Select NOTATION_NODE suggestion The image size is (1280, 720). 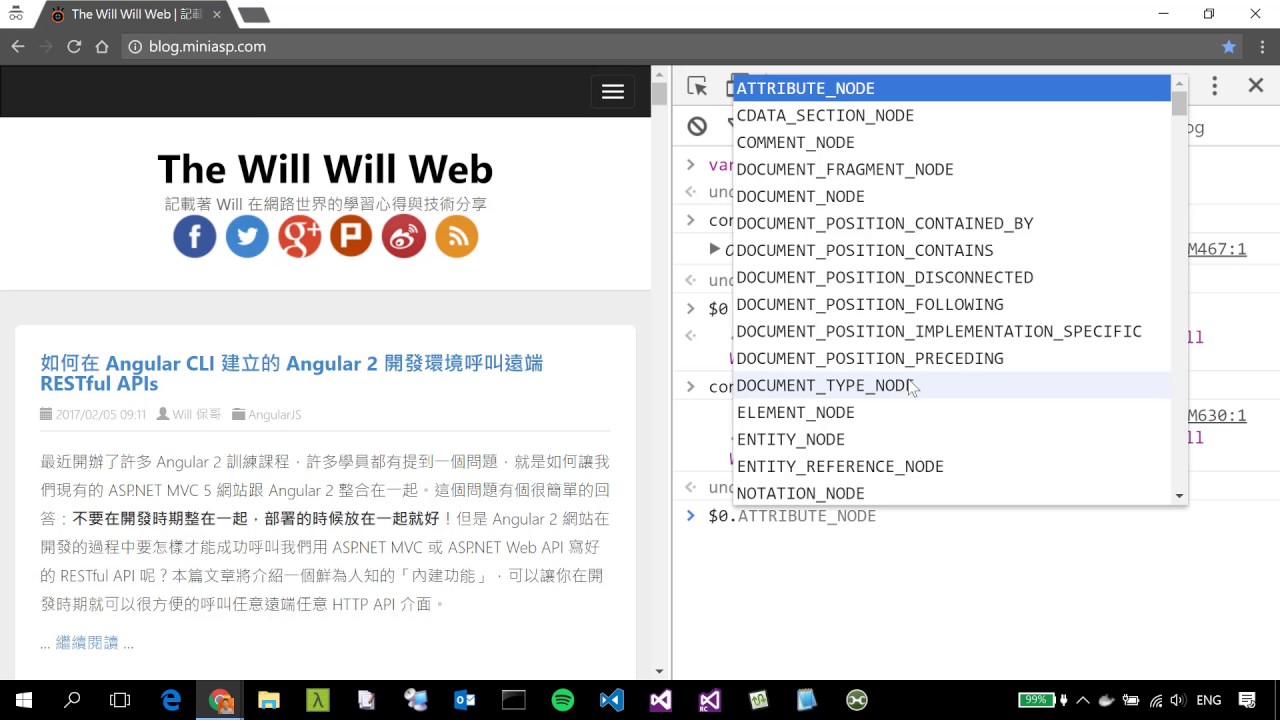[x=952, y=493]
